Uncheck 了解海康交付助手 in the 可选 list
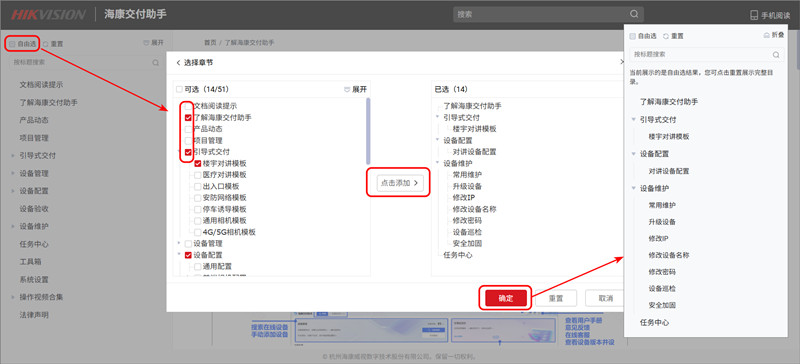This screenshot has height=364, width=800. coord(188,117)
